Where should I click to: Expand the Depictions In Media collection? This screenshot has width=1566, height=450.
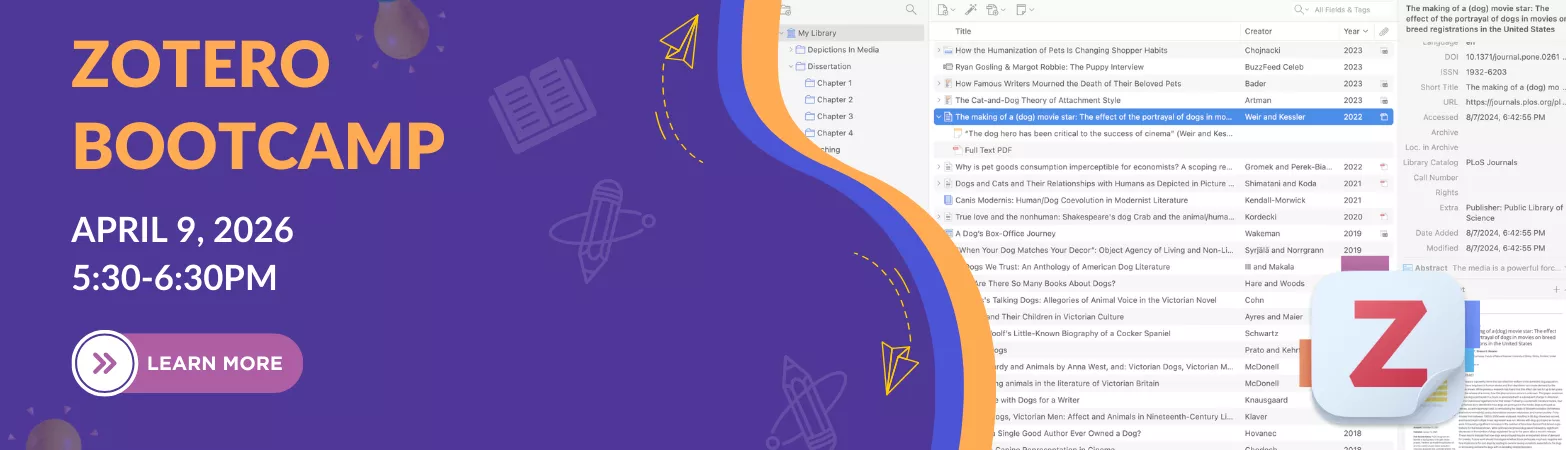click(x=790, y=50)
